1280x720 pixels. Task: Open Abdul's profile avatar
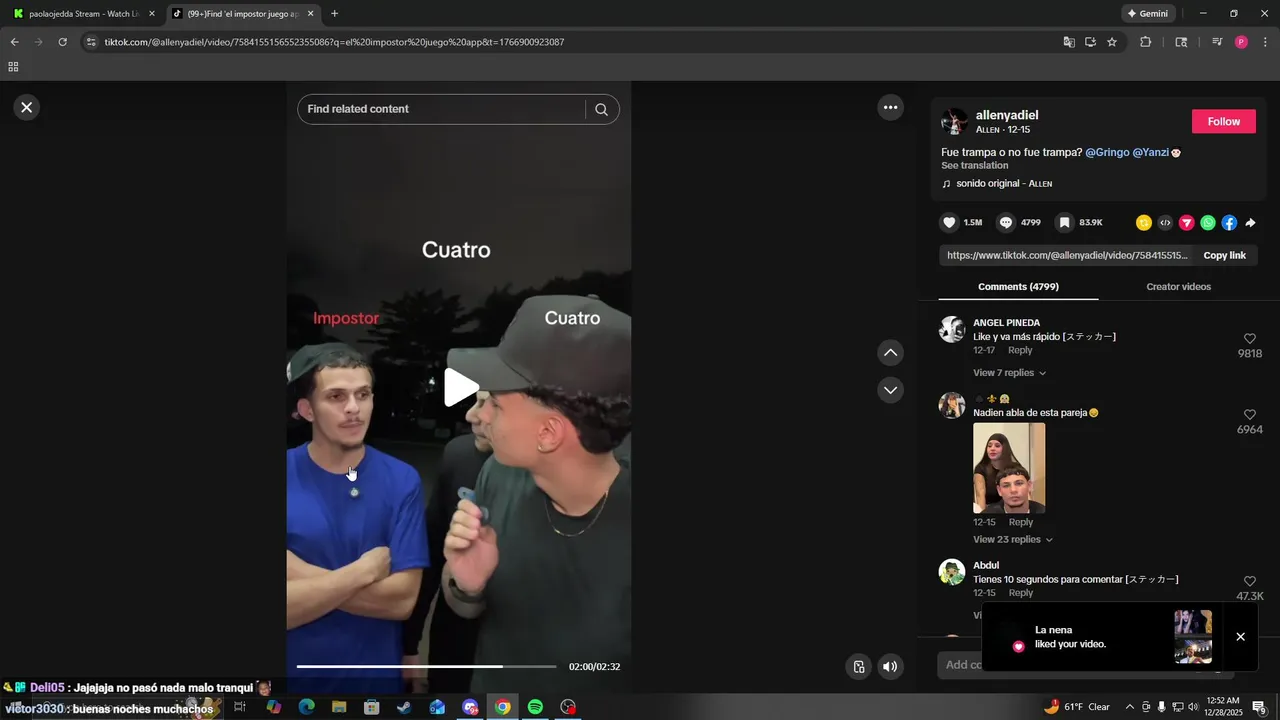952,572
